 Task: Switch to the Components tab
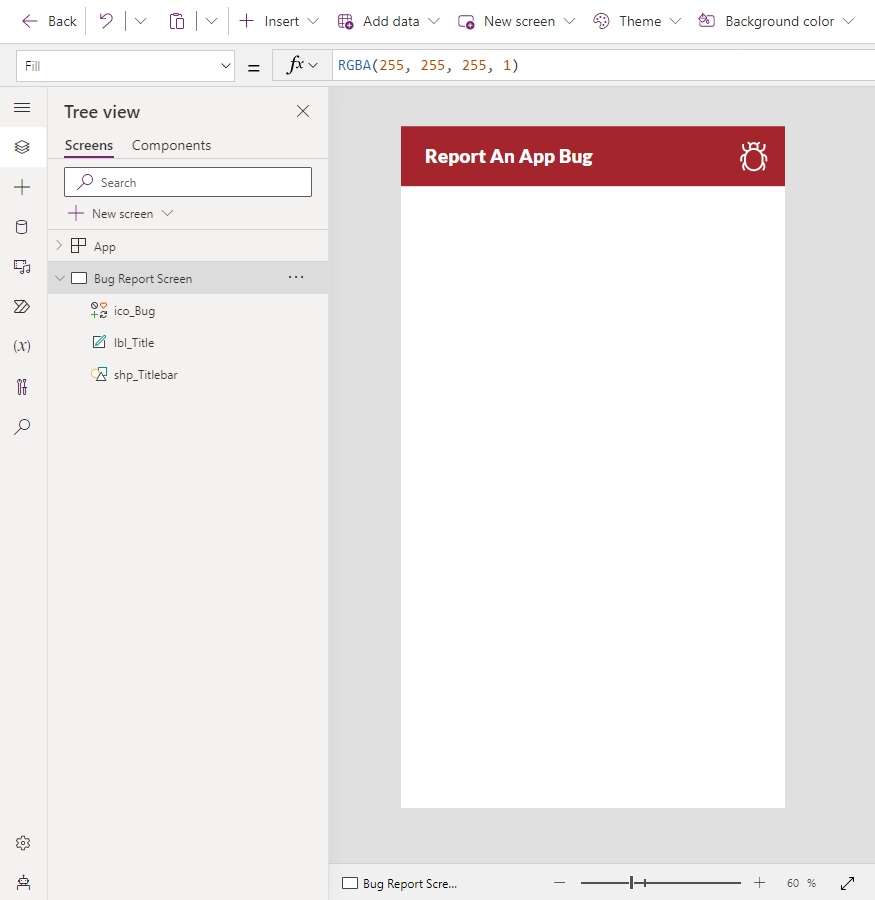click(x=172, y=145)
